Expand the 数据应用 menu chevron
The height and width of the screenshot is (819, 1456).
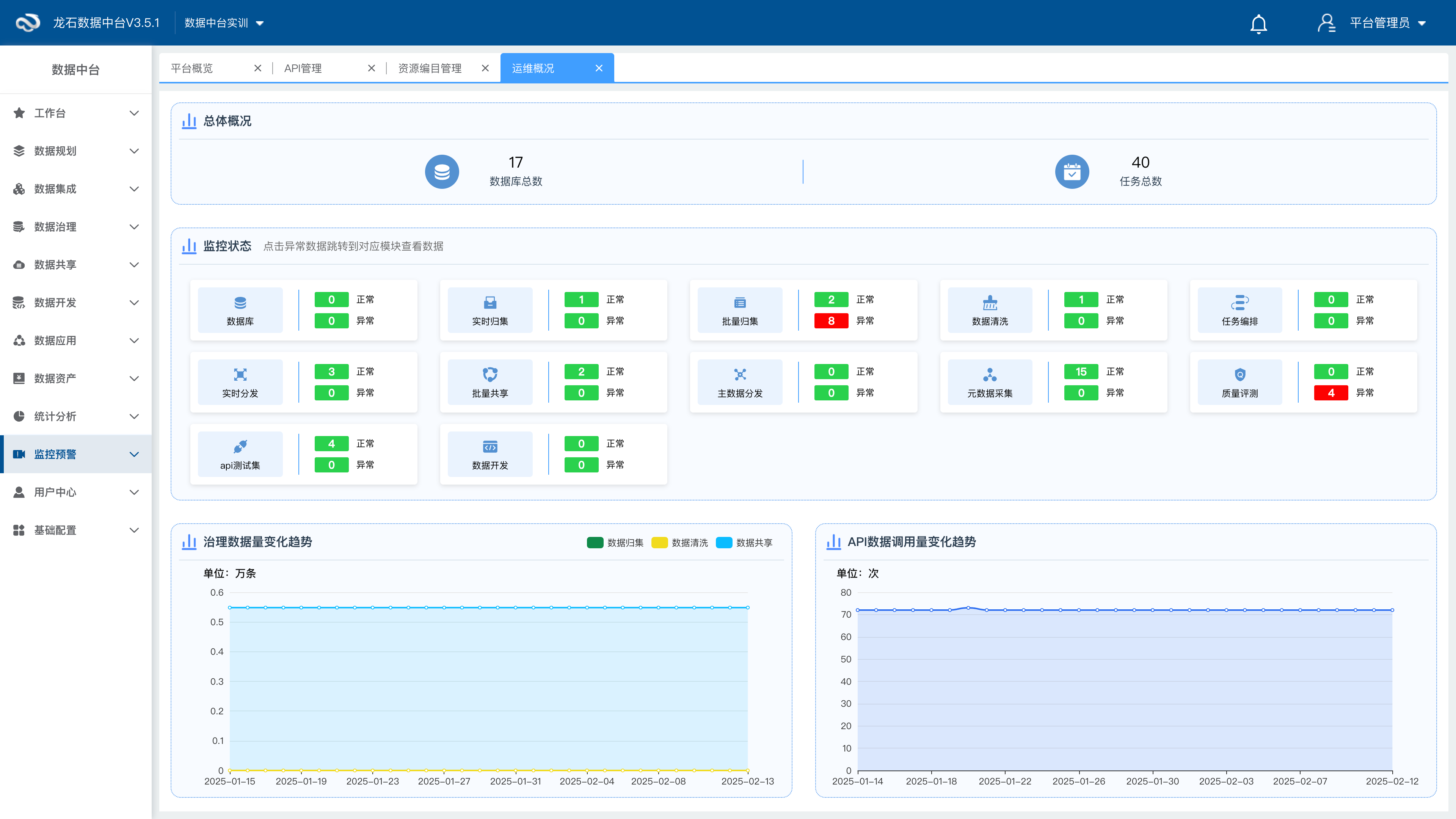(134, 340)
